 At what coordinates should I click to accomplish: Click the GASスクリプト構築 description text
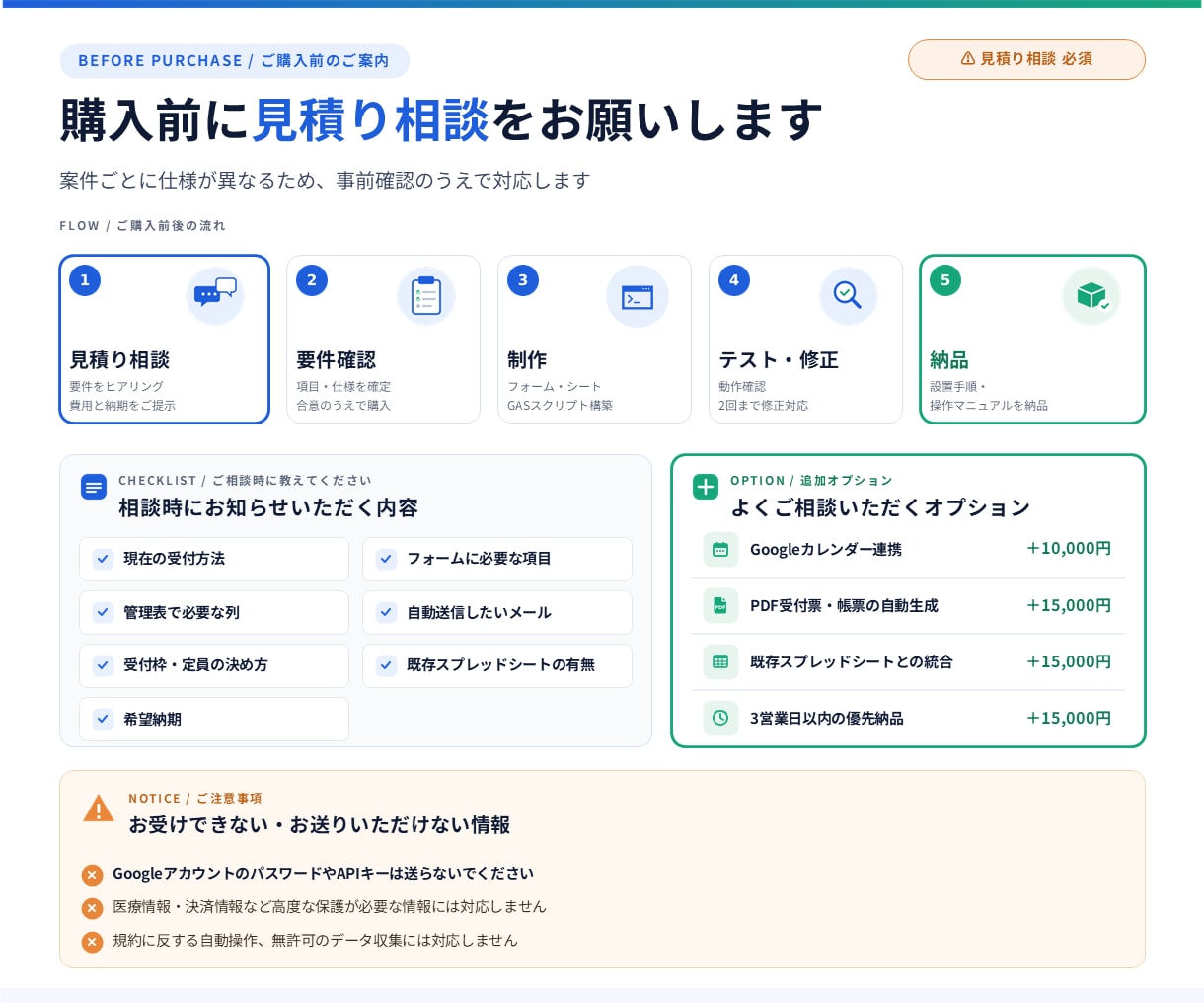click(x=560, y=406)
